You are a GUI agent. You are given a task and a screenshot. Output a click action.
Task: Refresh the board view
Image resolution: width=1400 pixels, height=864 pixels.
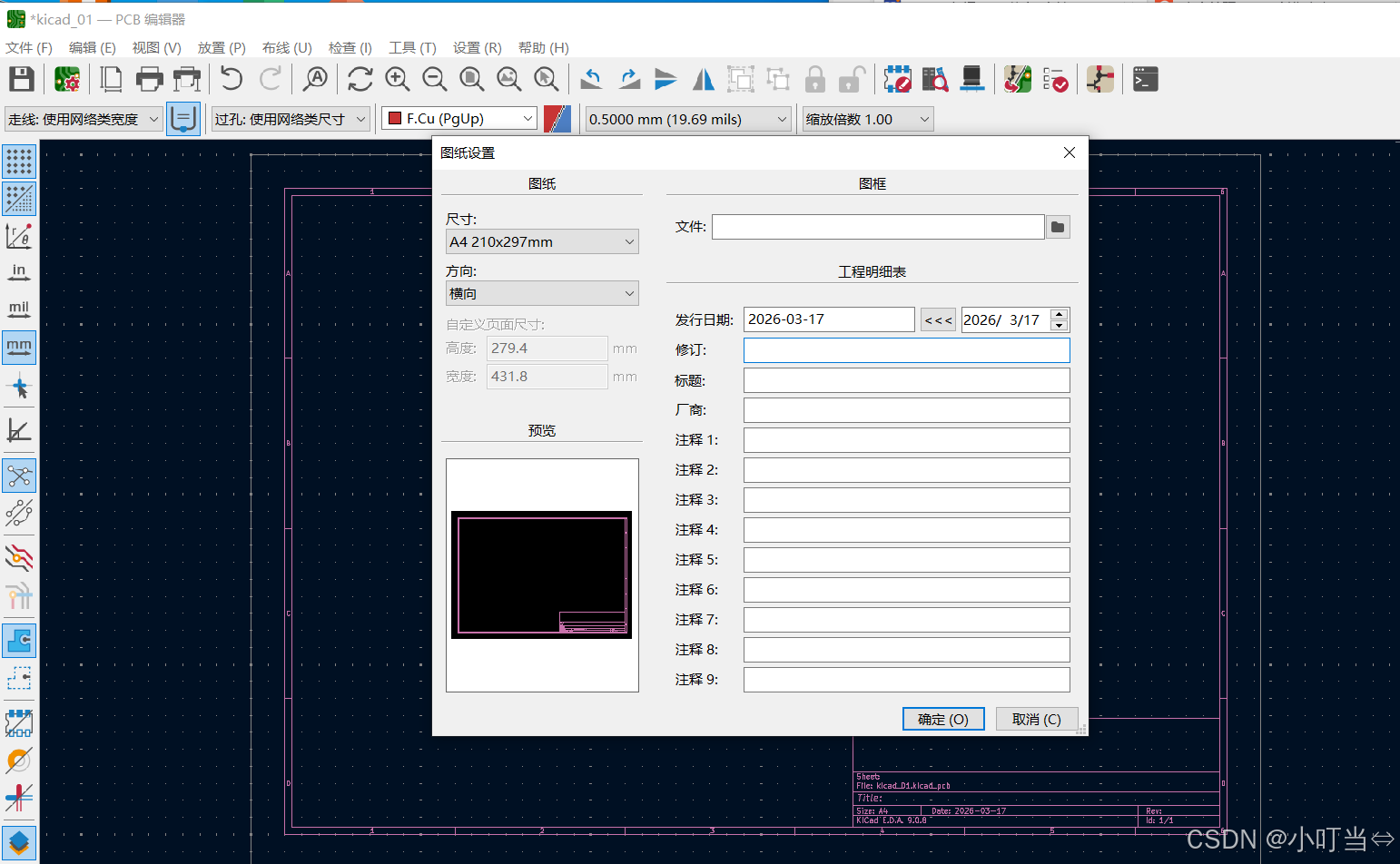[x=360, y=80]
